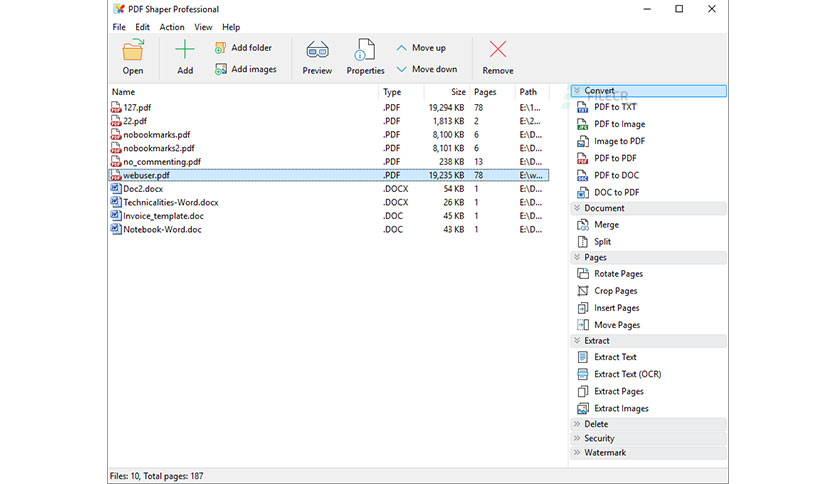Screen dimensions: 836x484
Task: Collapse the Pages section
Action: (x=648, y=257)
